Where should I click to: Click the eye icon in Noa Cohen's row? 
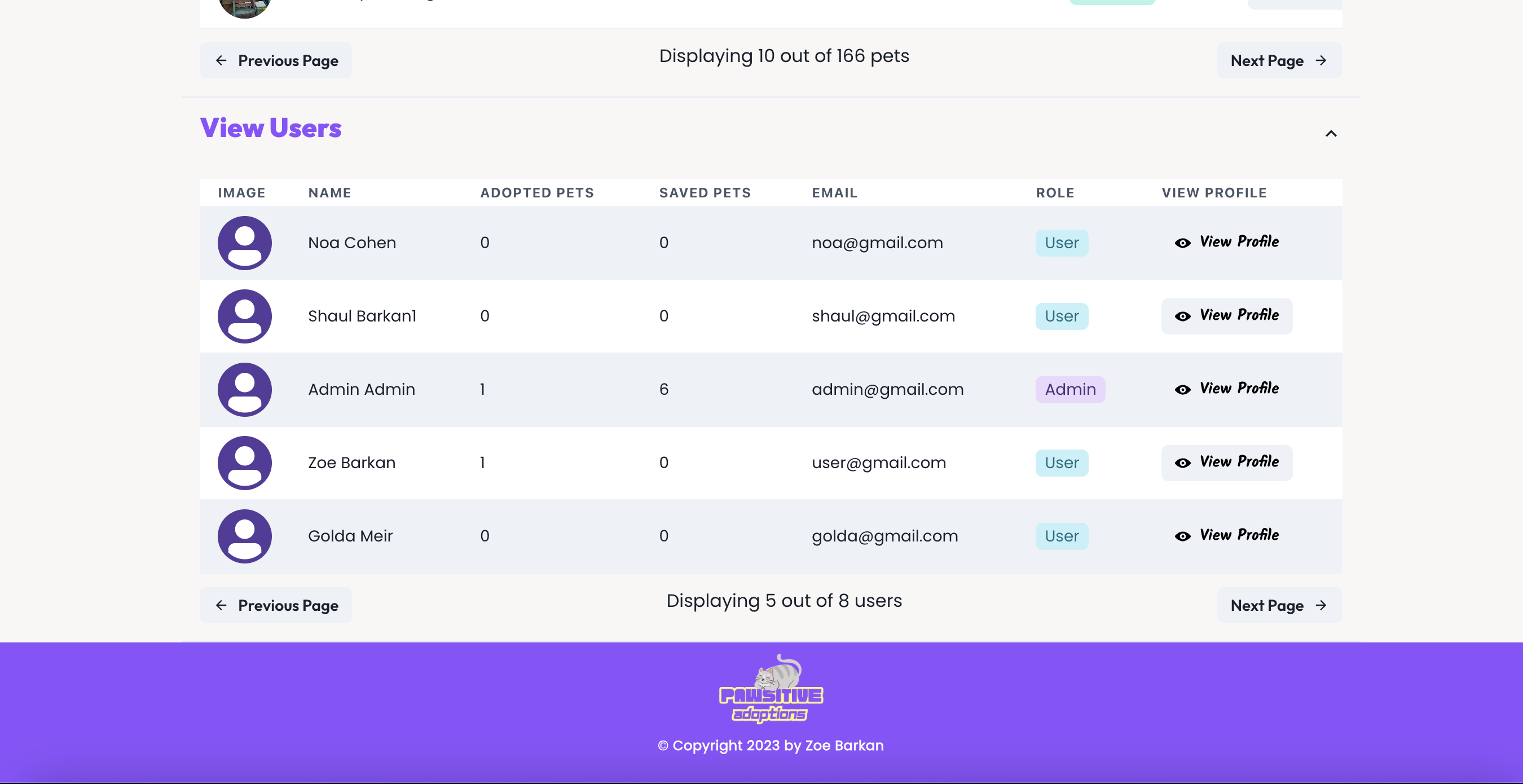tap(1182, 243)
